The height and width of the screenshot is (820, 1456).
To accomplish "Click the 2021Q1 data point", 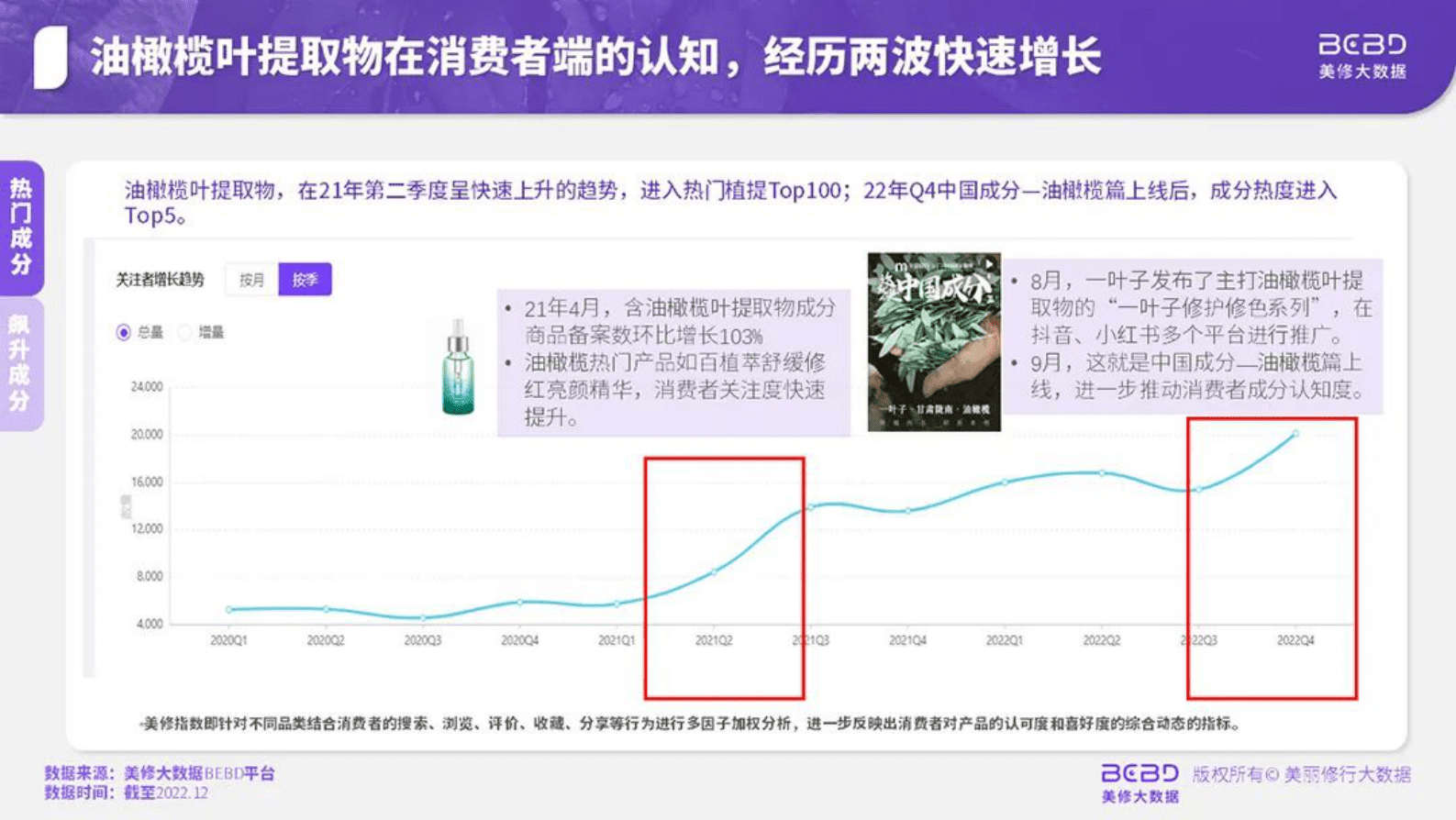I will pos(617,604).
